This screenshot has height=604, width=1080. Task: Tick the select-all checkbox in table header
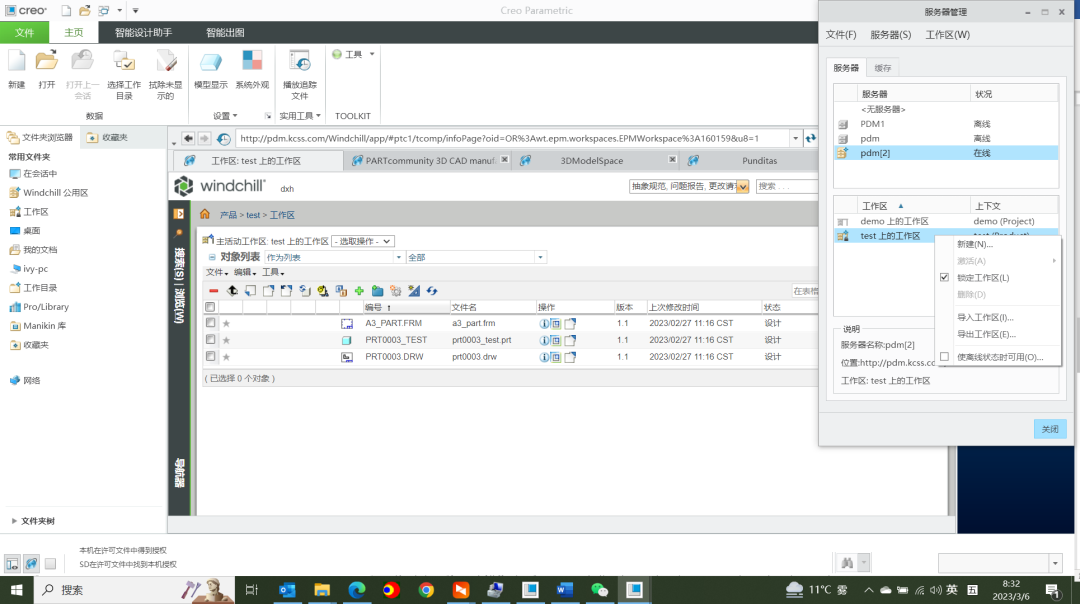tap(210, 307)
